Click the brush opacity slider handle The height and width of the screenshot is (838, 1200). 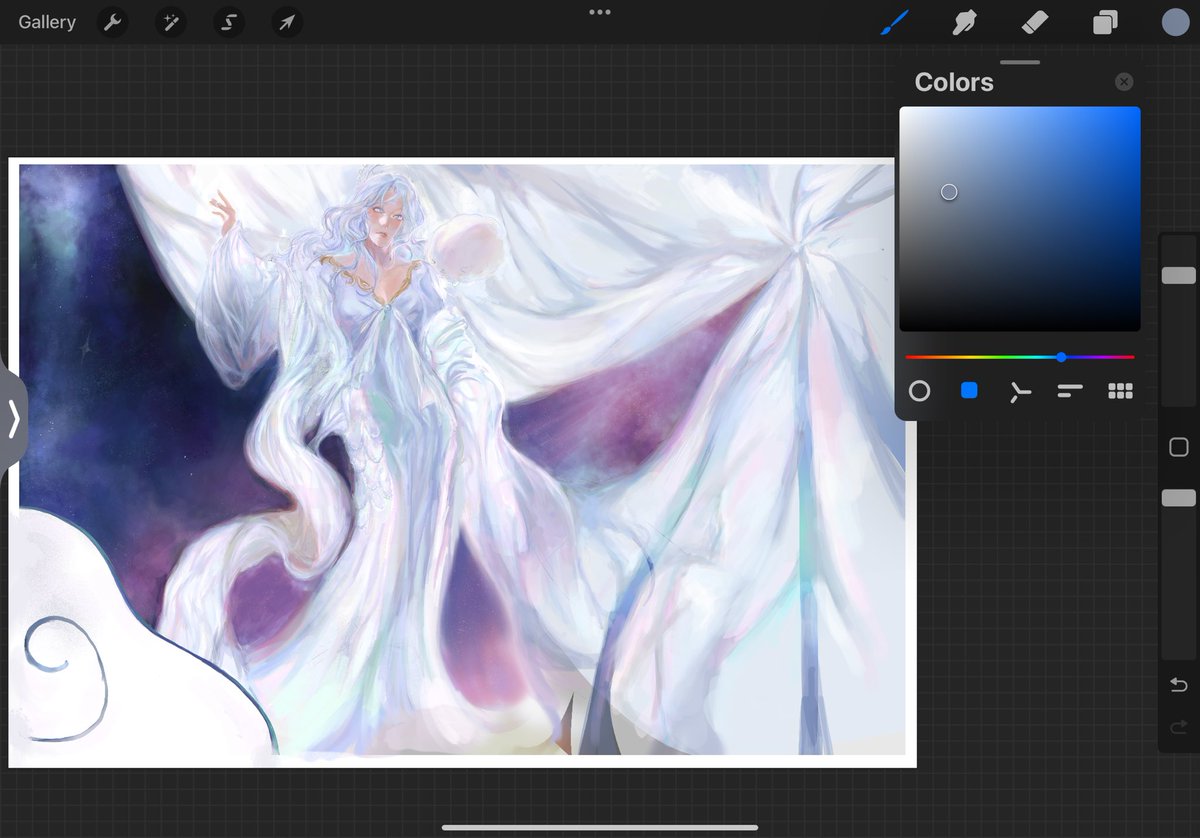1178,497
